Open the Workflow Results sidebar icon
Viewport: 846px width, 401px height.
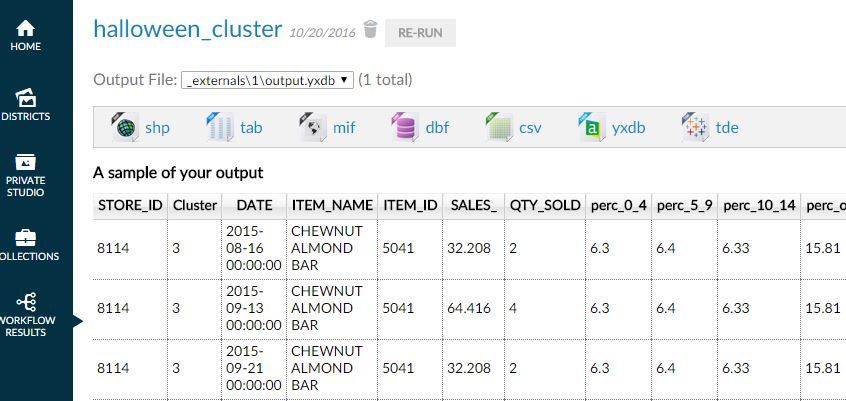[x=26, y=302]
